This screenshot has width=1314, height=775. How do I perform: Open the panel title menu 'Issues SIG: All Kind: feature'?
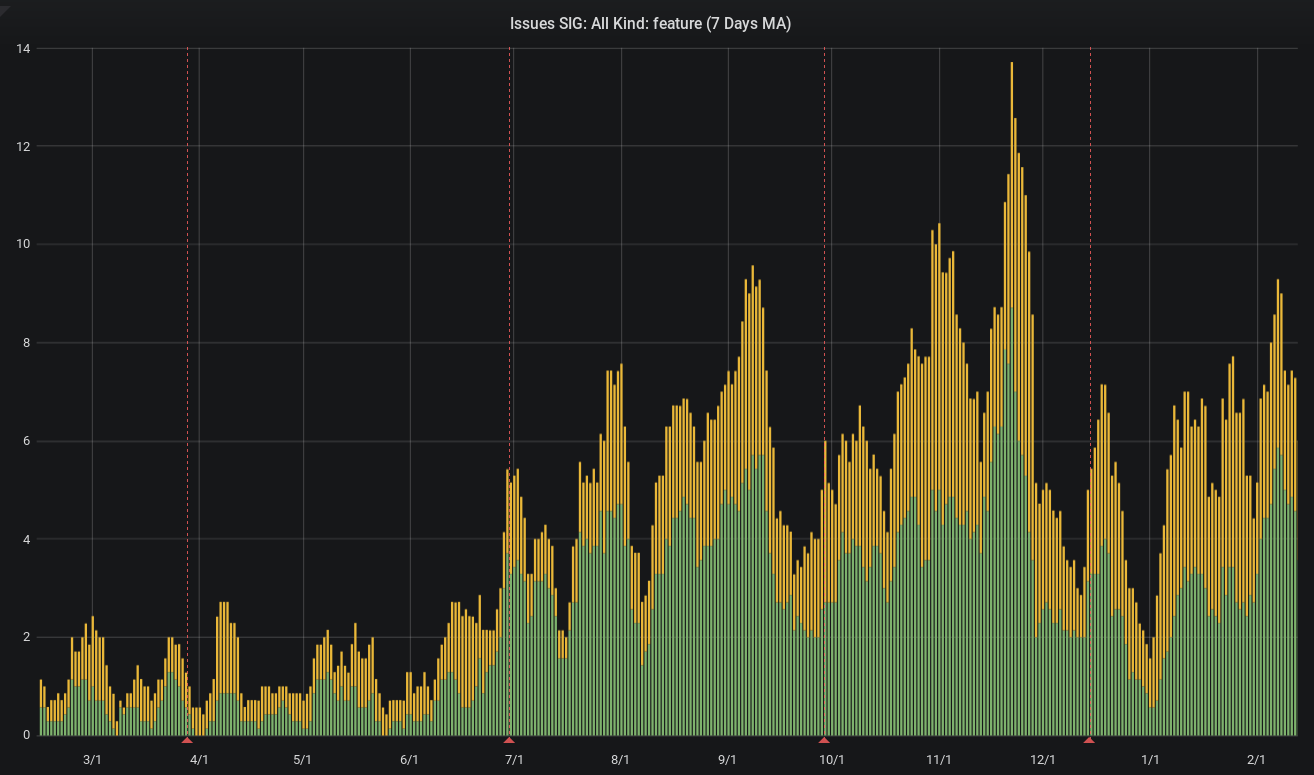click(650, 24)
